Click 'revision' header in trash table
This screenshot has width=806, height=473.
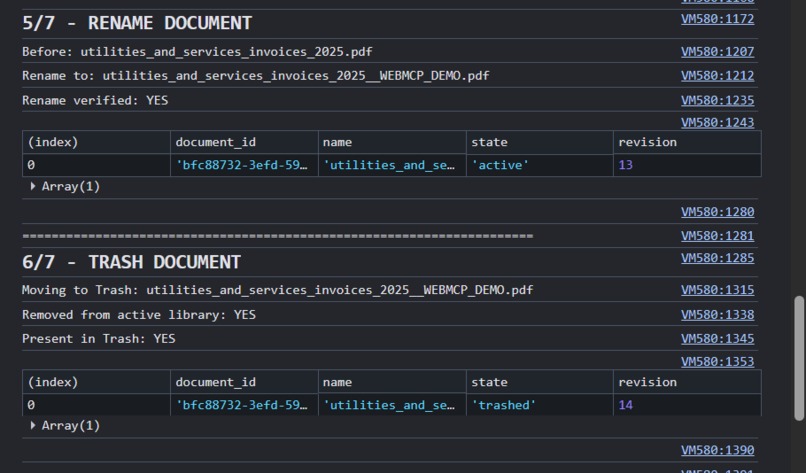(687, 382)
